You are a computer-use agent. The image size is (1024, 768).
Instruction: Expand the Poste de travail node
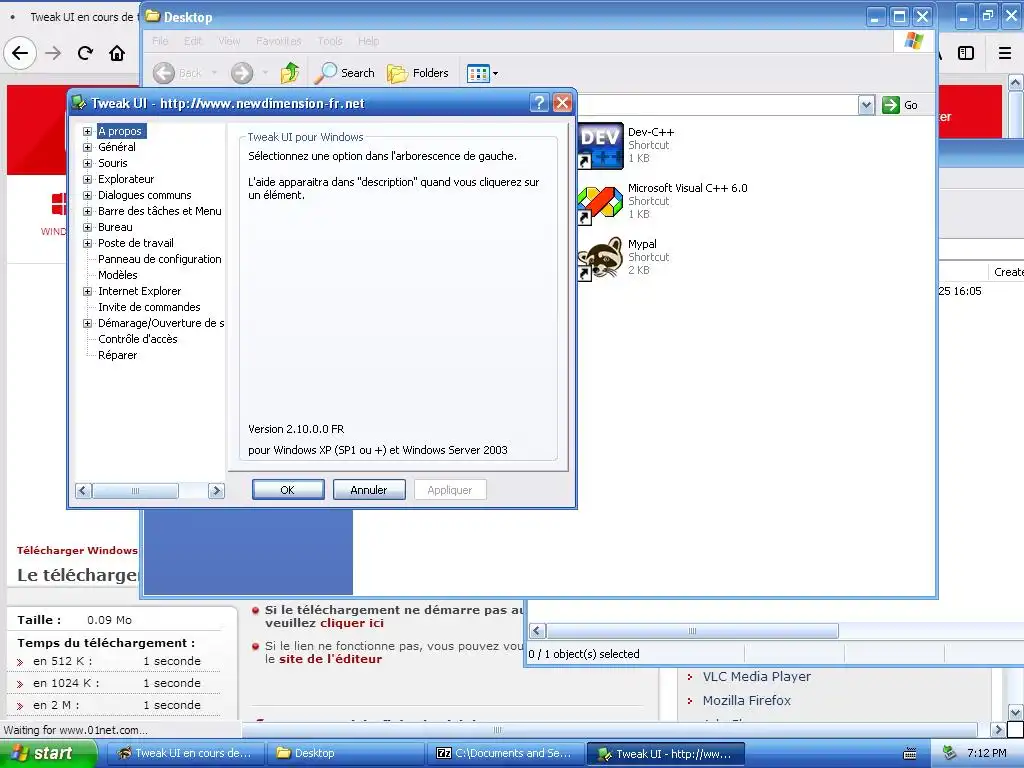click(88, 244)
